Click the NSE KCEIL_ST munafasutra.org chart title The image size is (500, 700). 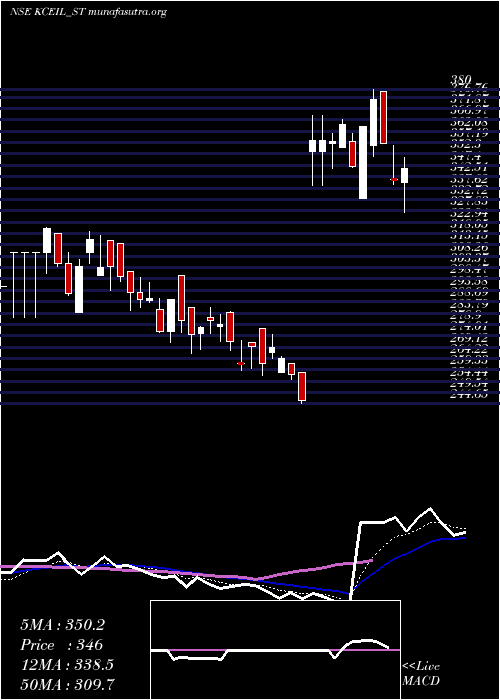[x=88, y=12]
